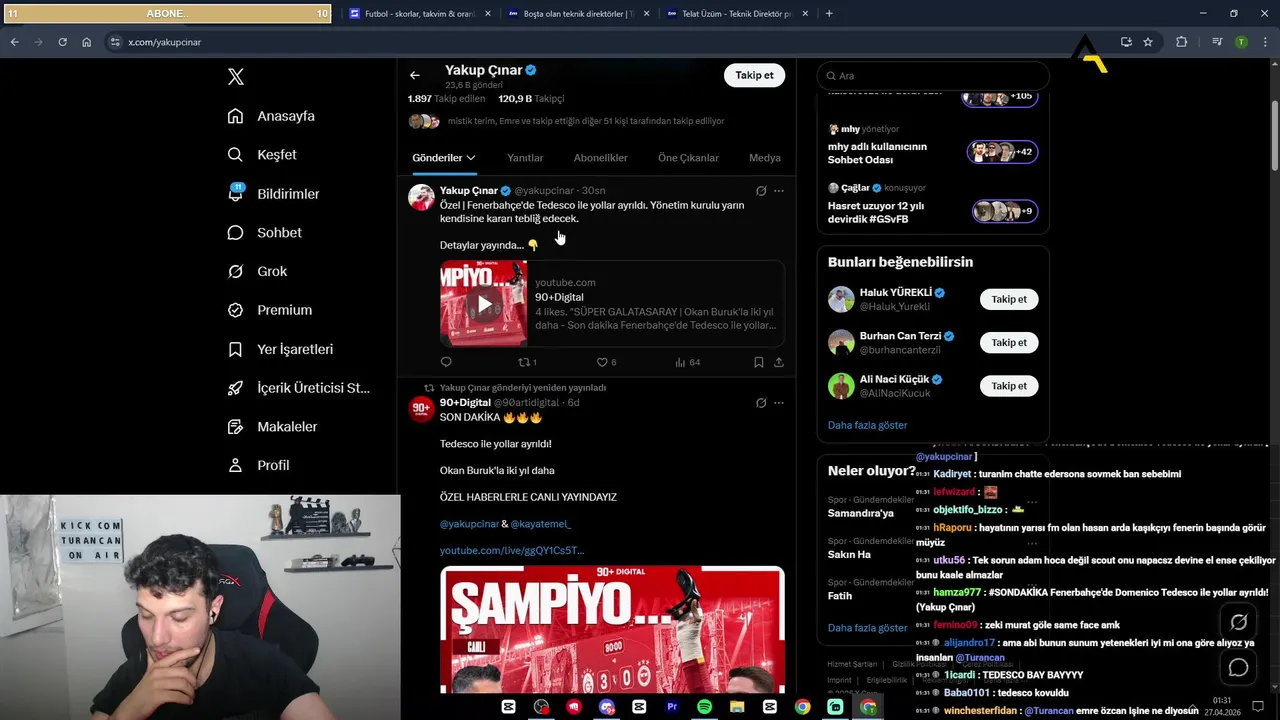Reply to Yakup Çınar's Tedesco tweet
The height and width of the screenshot is (720, 1280).
point(446,362)
